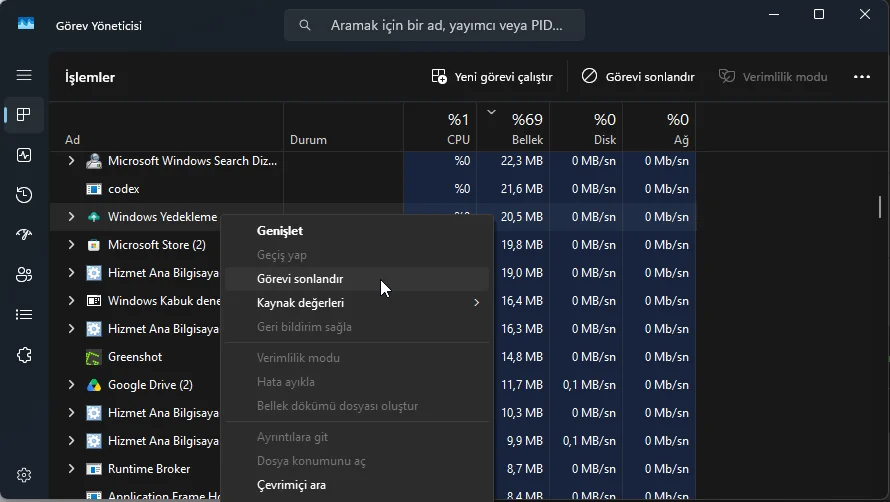
Task: Click the Microsoft Windows Search indexer icon
Action: point(94,161)
